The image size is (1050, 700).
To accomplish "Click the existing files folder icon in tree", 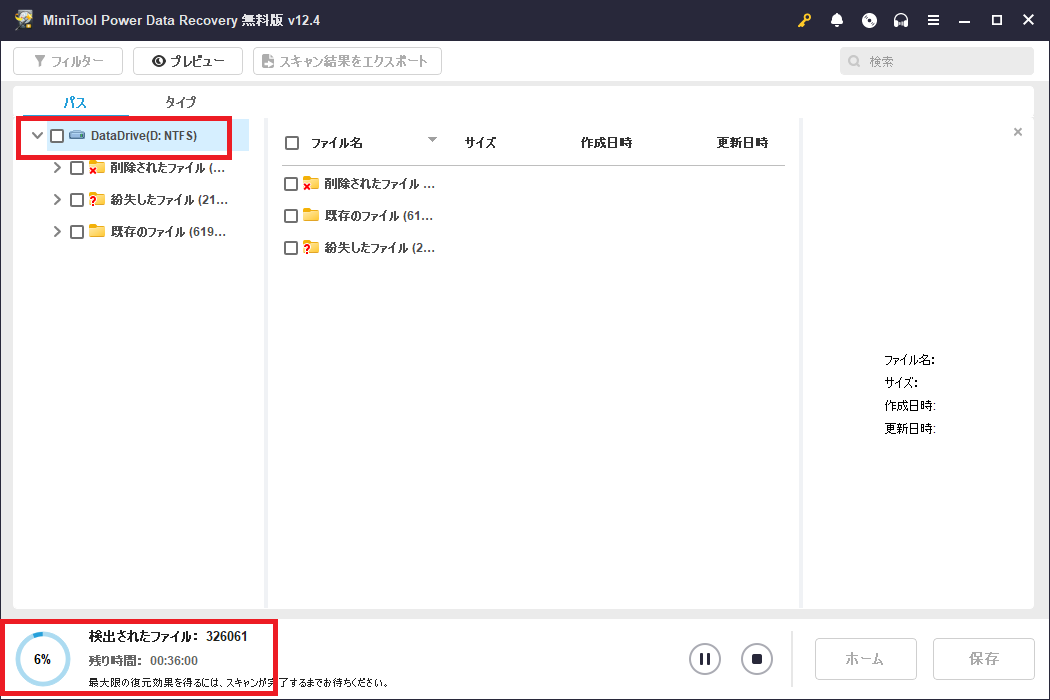I will tap(97, 231).
